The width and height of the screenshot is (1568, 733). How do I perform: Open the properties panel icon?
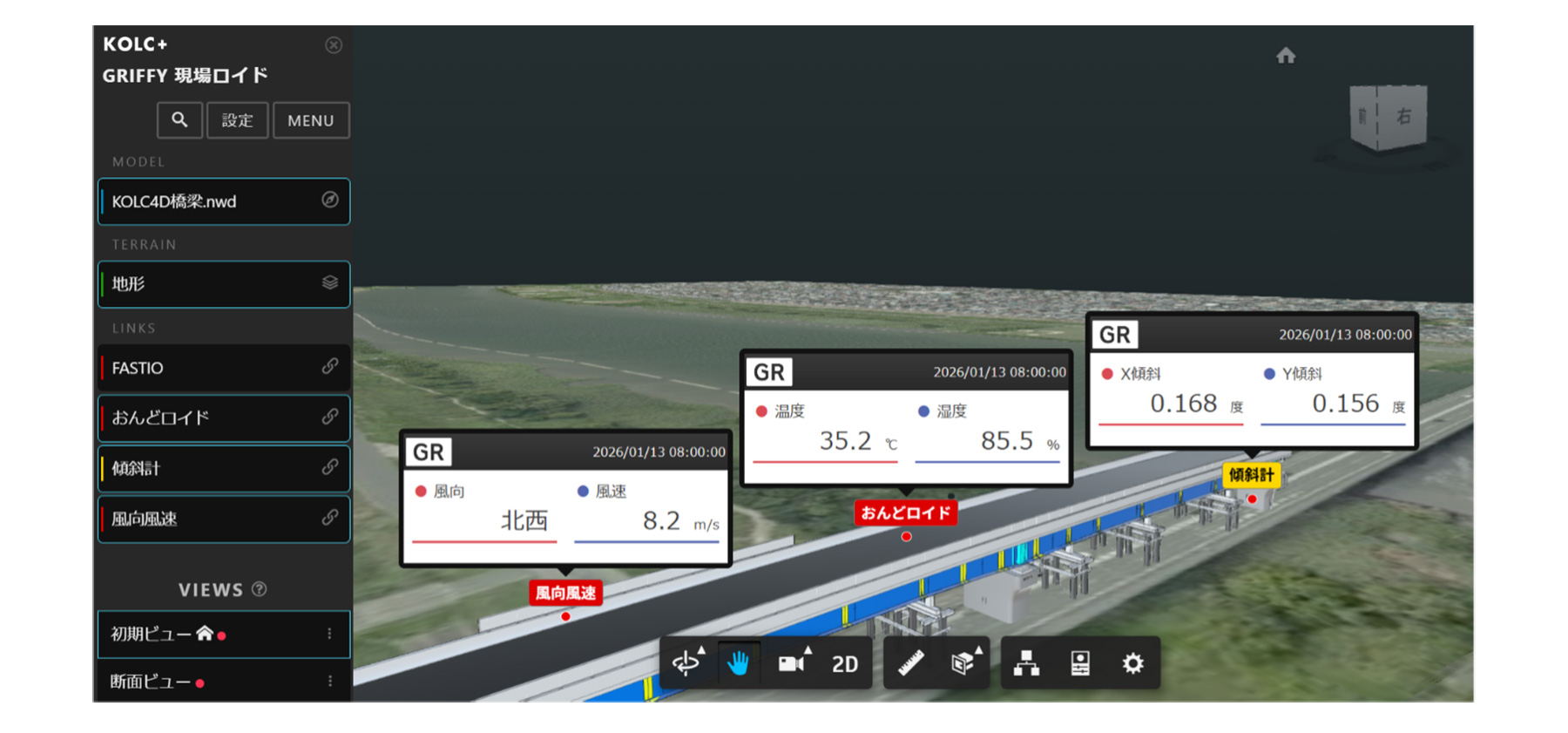pos(1079,663)
